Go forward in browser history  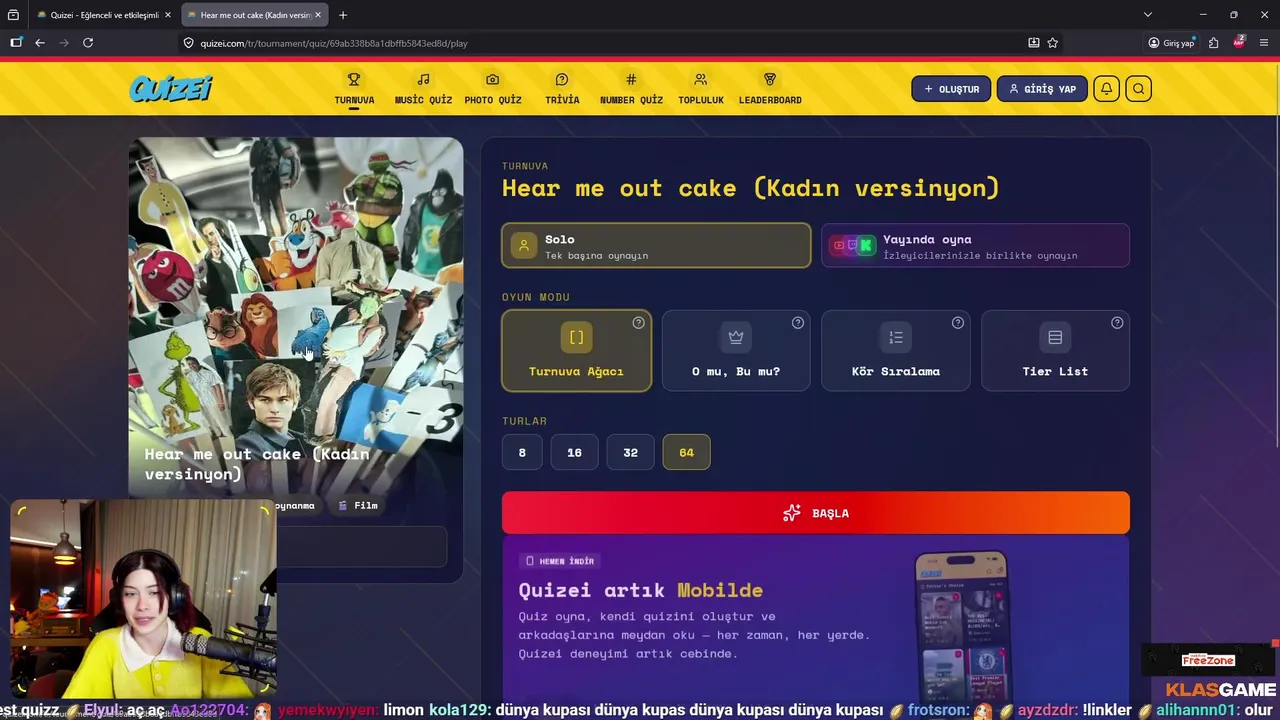(x=64, y=43)
